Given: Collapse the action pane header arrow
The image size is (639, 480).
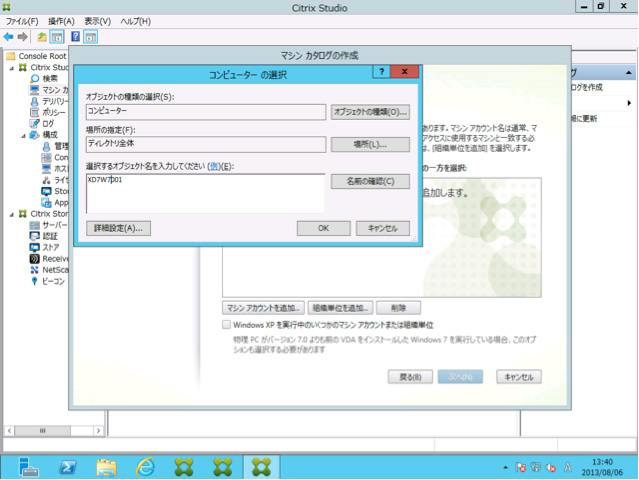Looking at the screenshot, I should (629, 73).
